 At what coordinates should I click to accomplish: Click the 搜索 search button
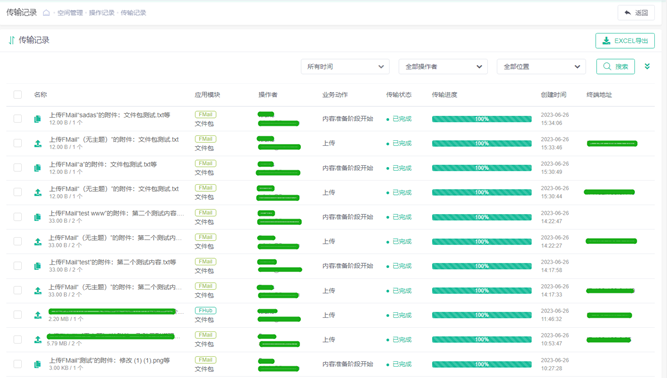[615, 66]
